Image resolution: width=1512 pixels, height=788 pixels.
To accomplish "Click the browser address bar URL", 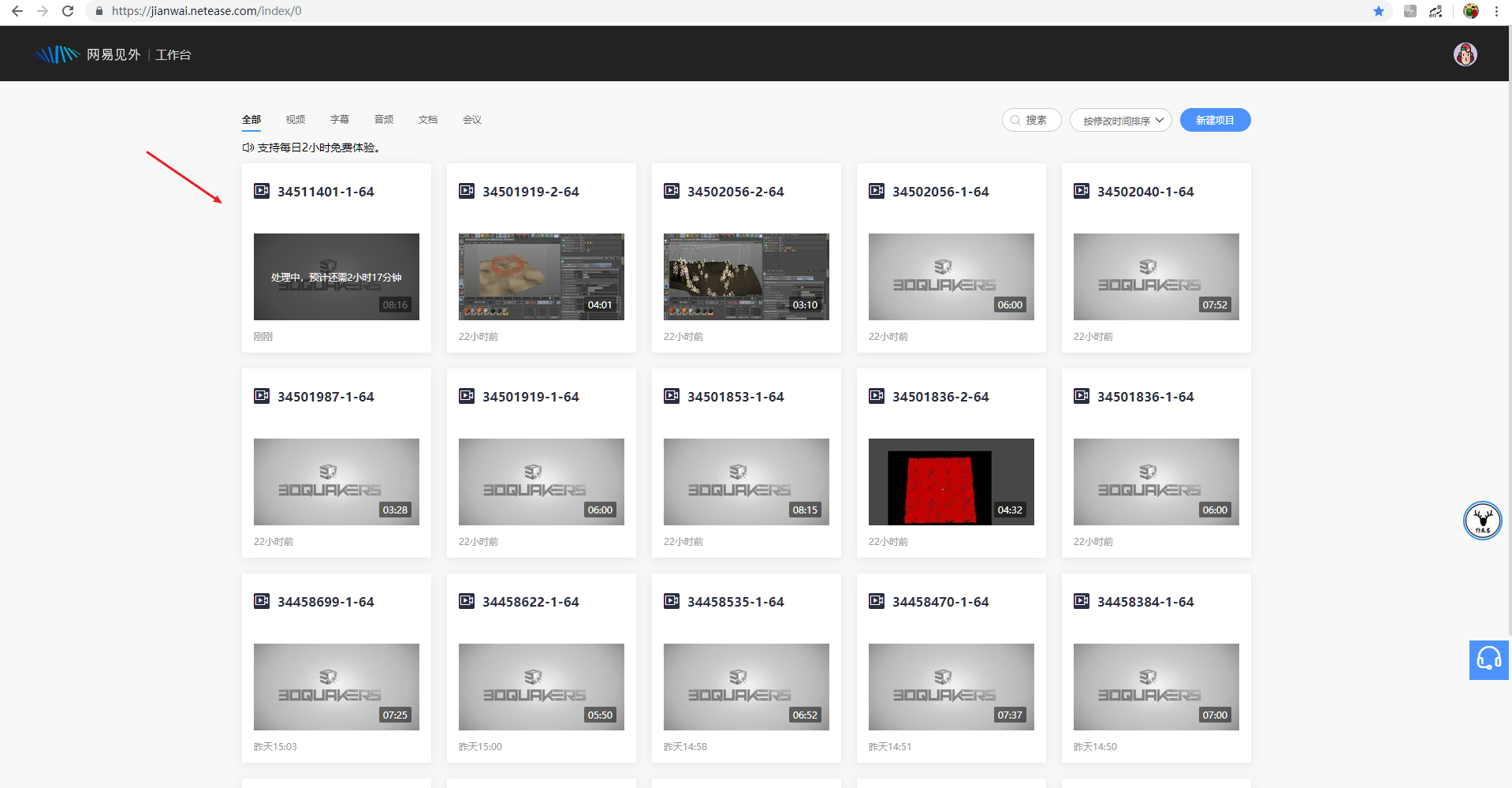I will [207, 11].
